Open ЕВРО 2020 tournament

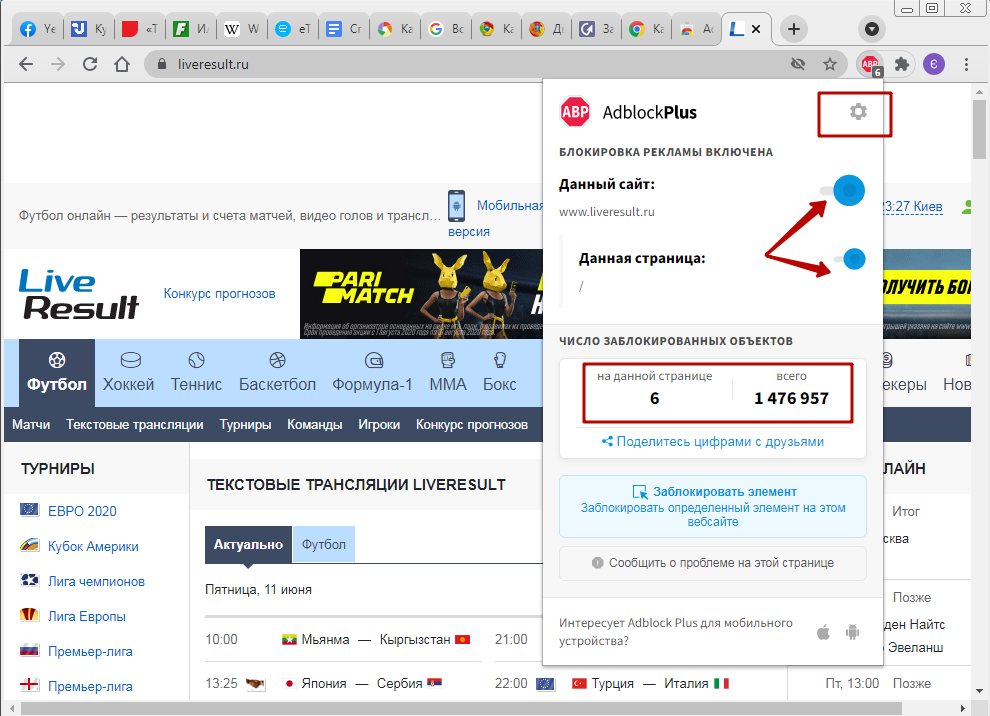coord(82,511)
